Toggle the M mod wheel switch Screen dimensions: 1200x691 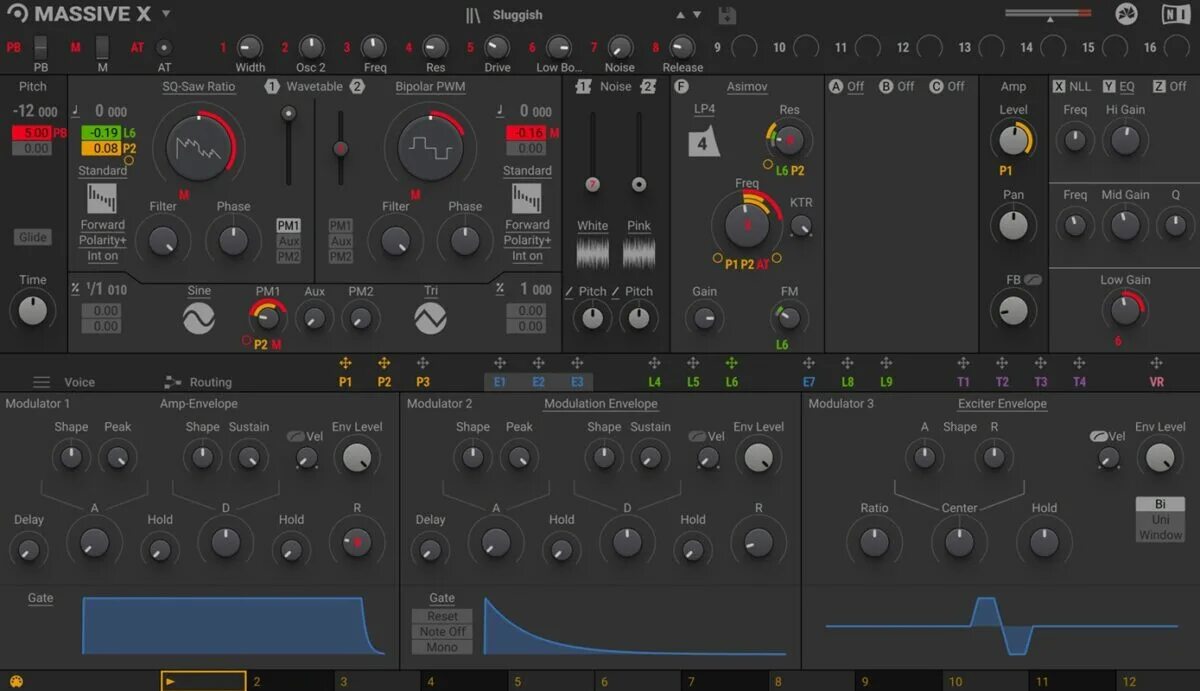tap(102, 47)
